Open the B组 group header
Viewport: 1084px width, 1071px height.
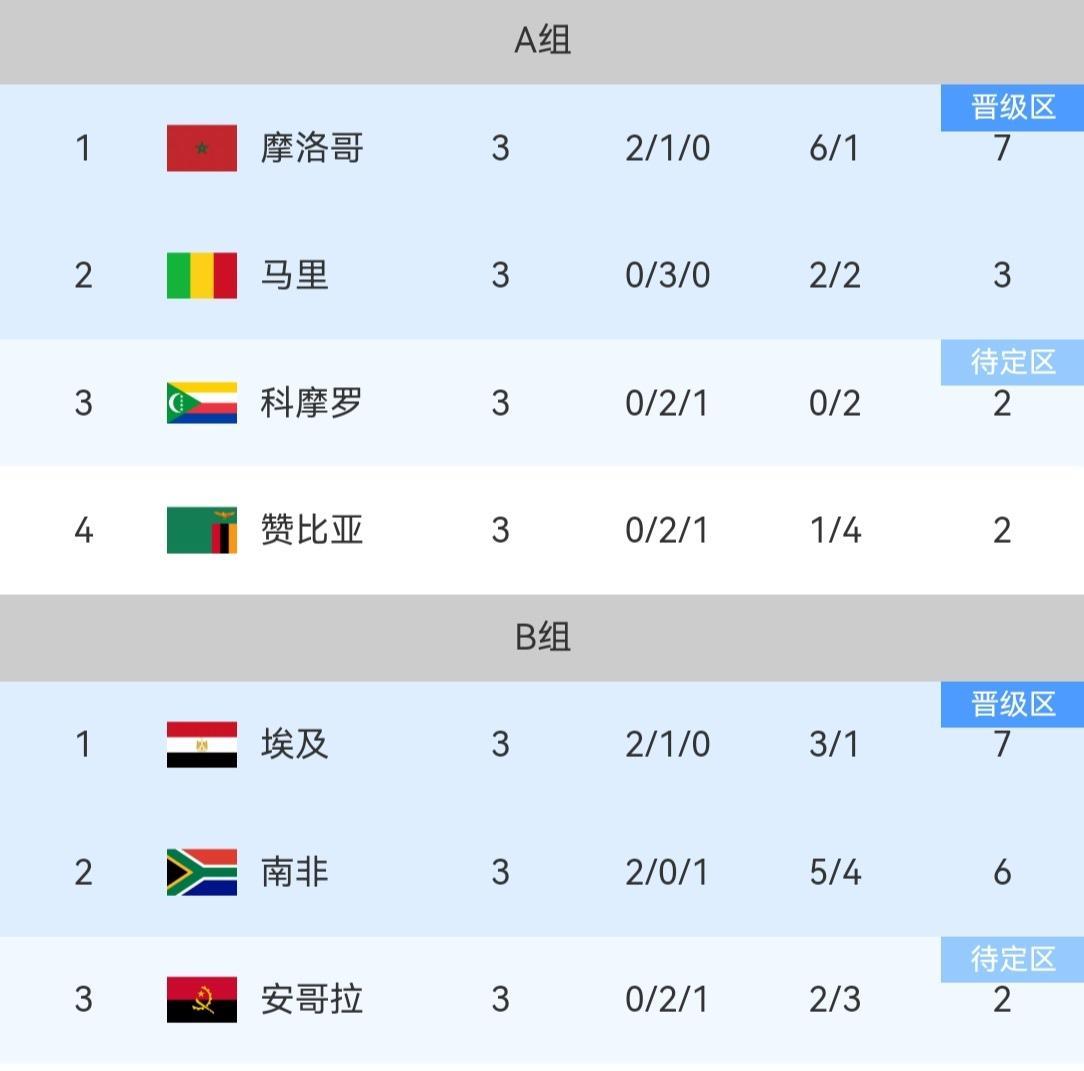click(542, 637)
